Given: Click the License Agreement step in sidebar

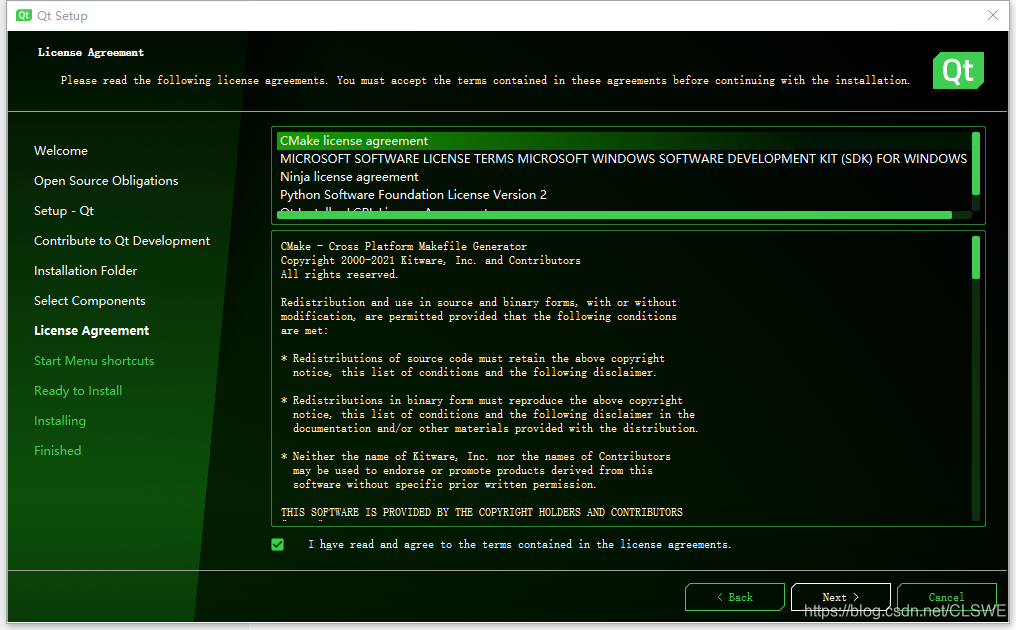Looking at the screenshot, I should click(91, 331).
